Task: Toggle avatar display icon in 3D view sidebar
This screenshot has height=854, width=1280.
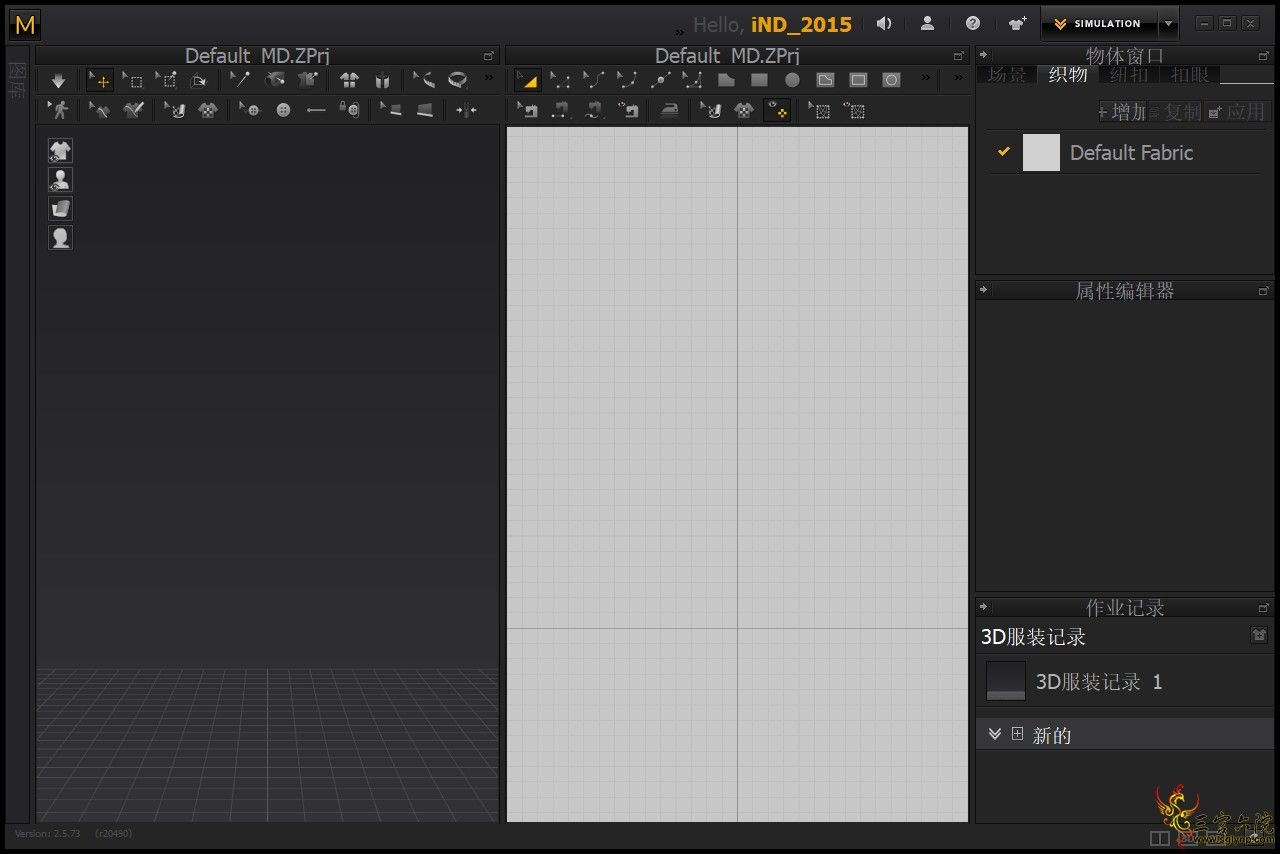Action: pos(61,180)
